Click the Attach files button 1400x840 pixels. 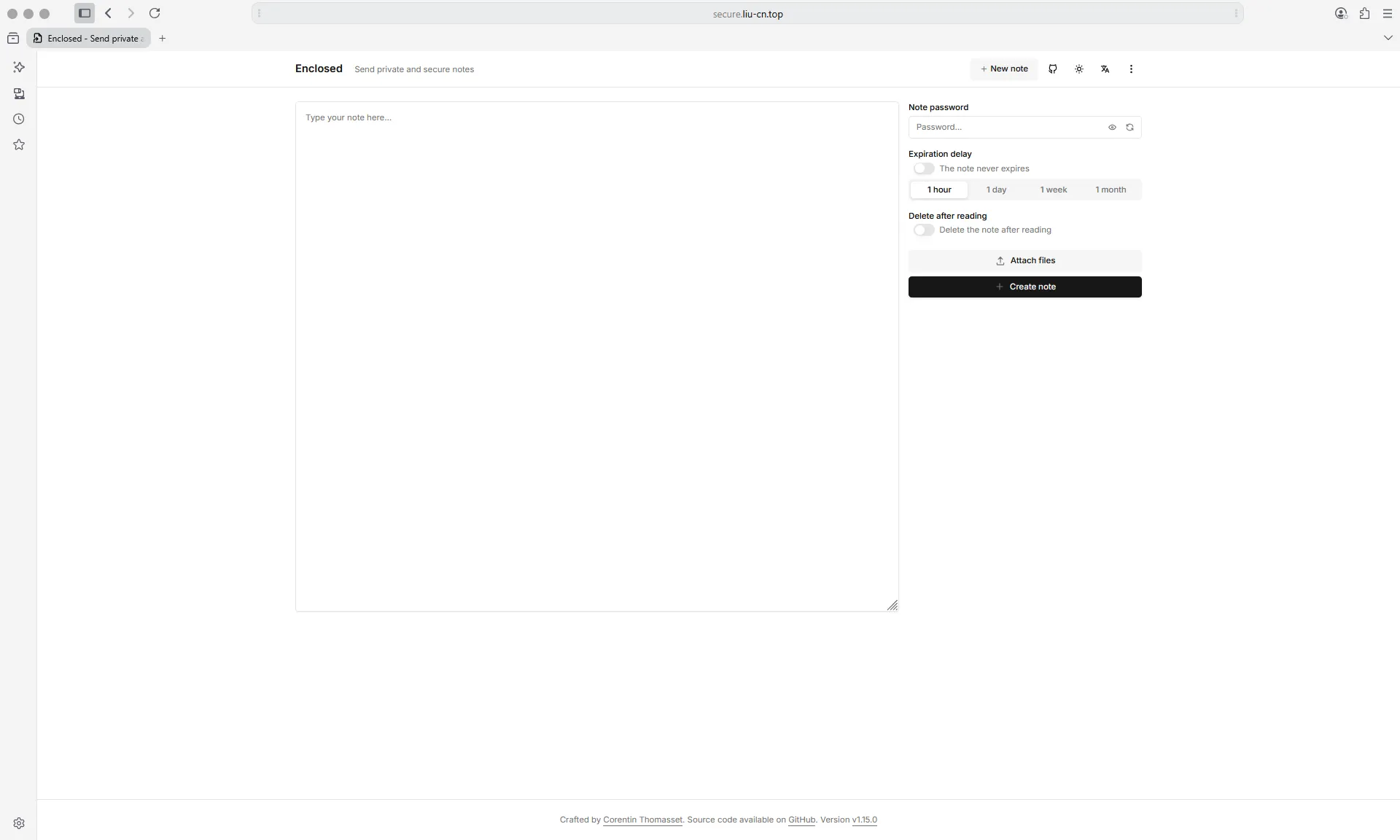[1024, 261]
